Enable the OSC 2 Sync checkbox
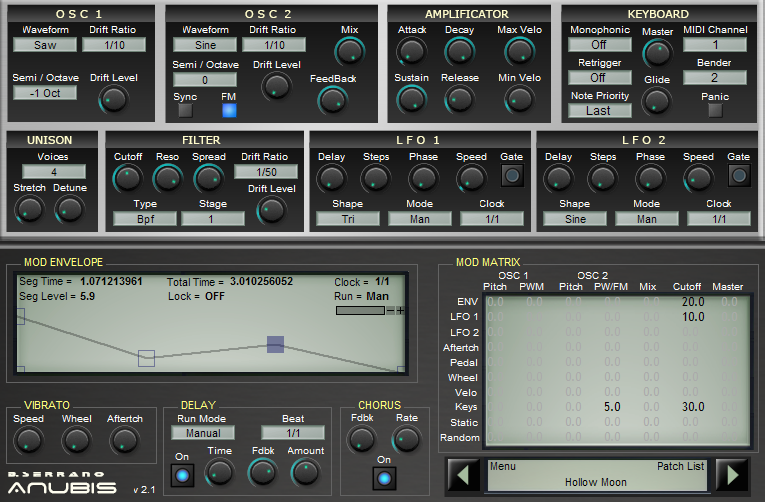 (185, 111)
